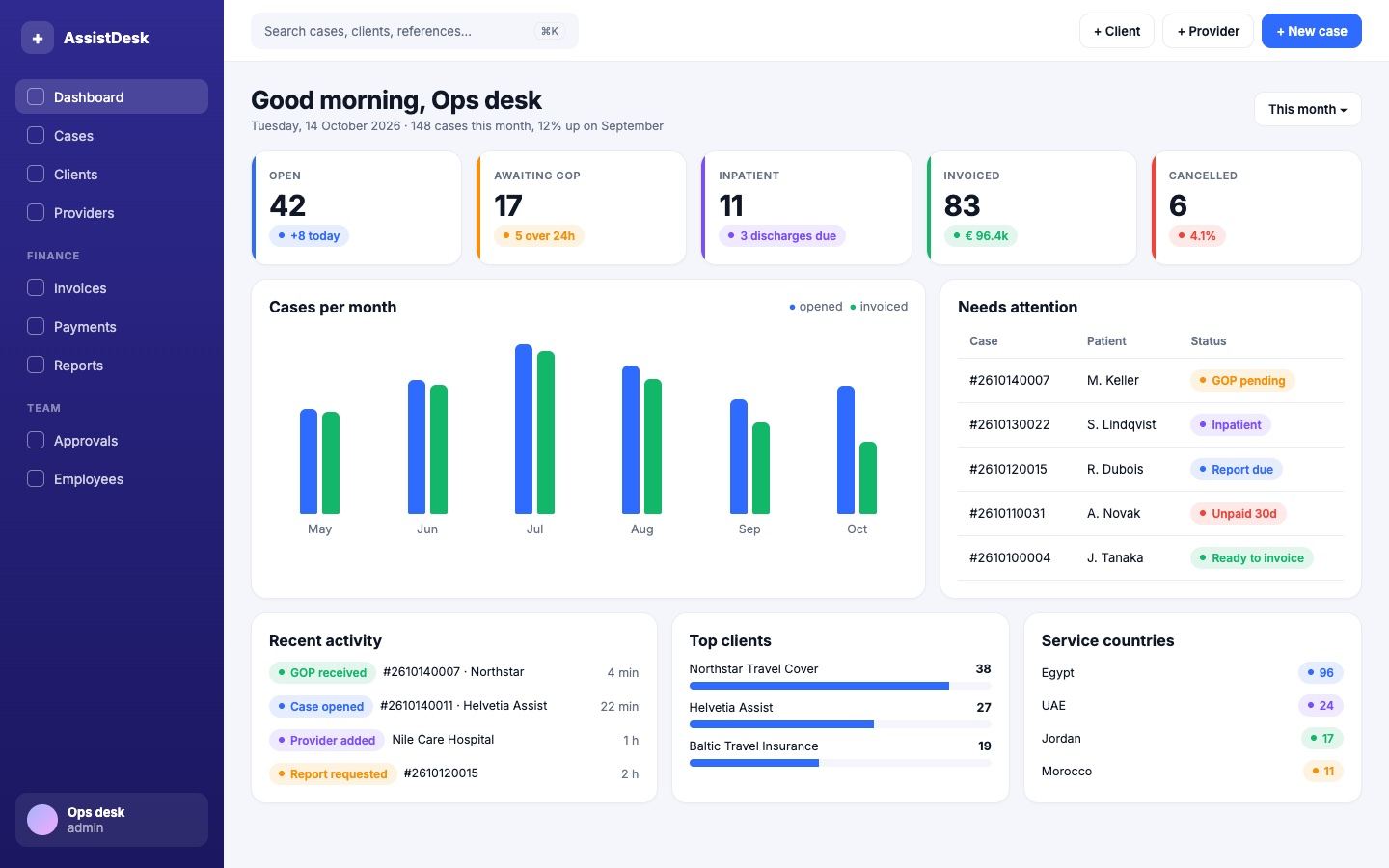Open Approvals under Team
This screenshot has width=1389, height=868.
tap(112, 440)
